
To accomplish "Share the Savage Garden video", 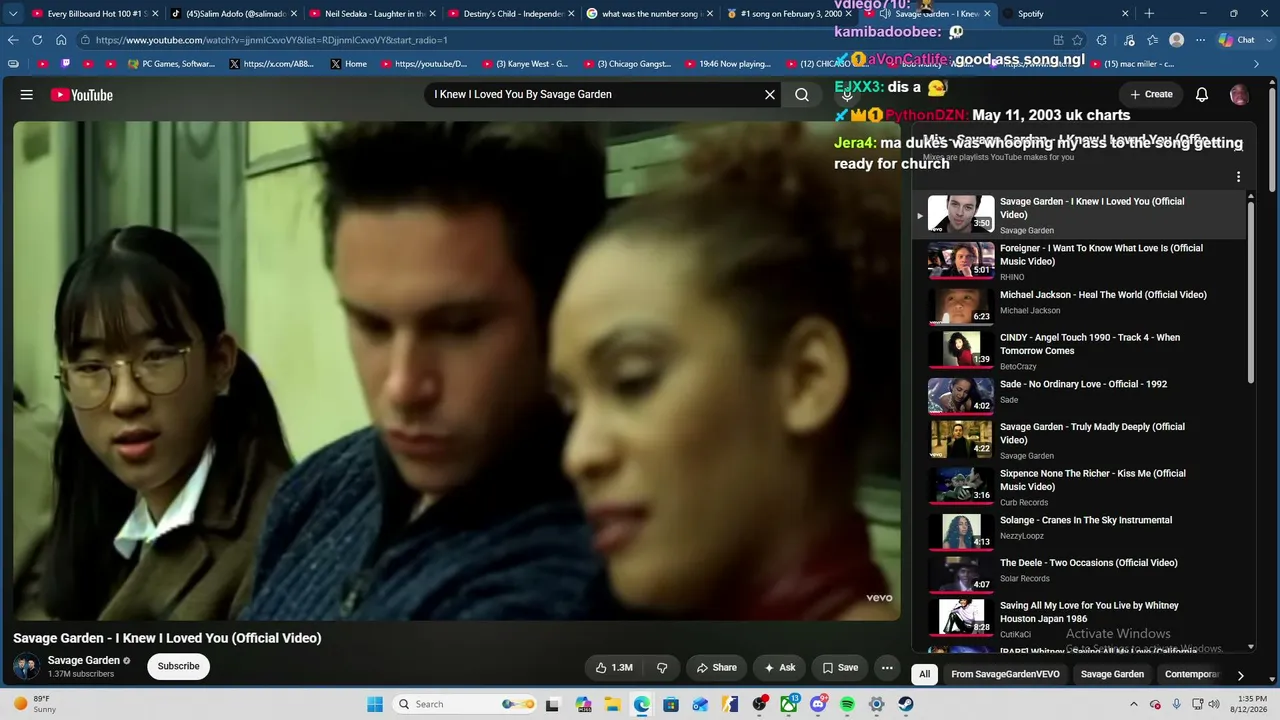I will click(x=717, y=667).
